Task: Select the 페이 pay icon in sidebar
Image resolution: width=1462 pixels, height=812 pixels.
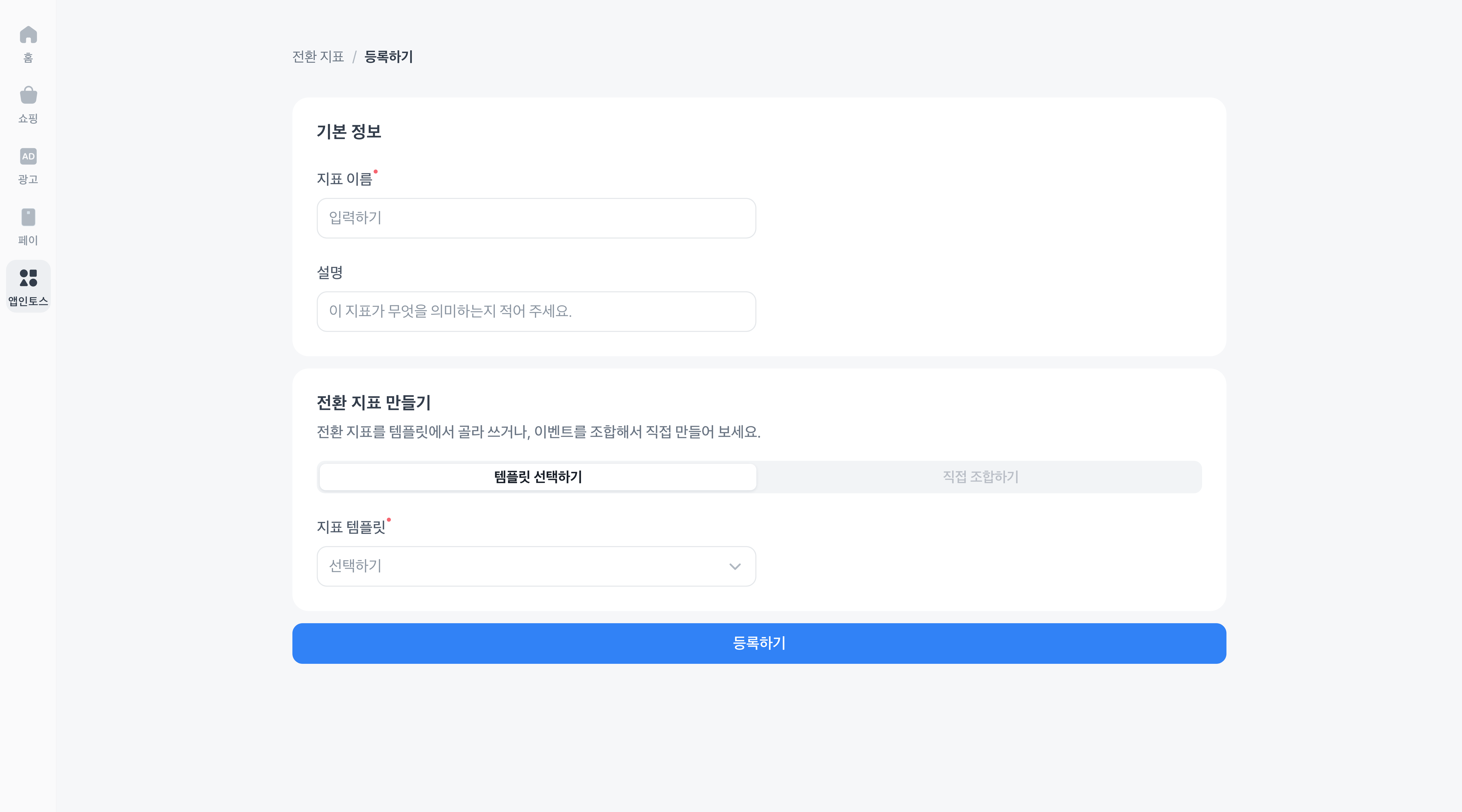Action: click(x=28, y=217)
